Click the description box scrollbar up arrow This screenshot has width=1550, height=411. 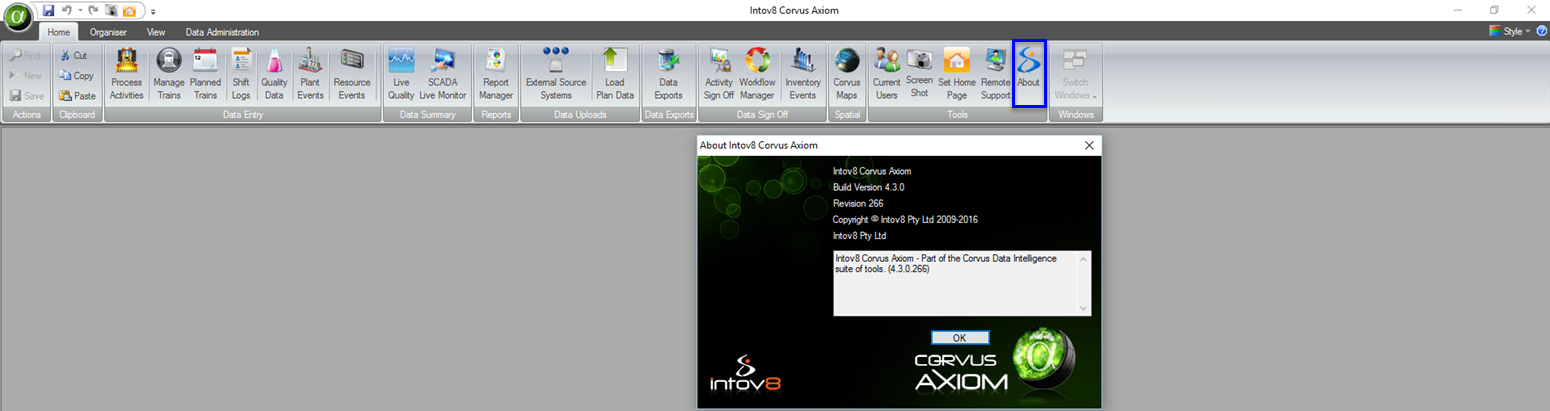[1083, 259]
